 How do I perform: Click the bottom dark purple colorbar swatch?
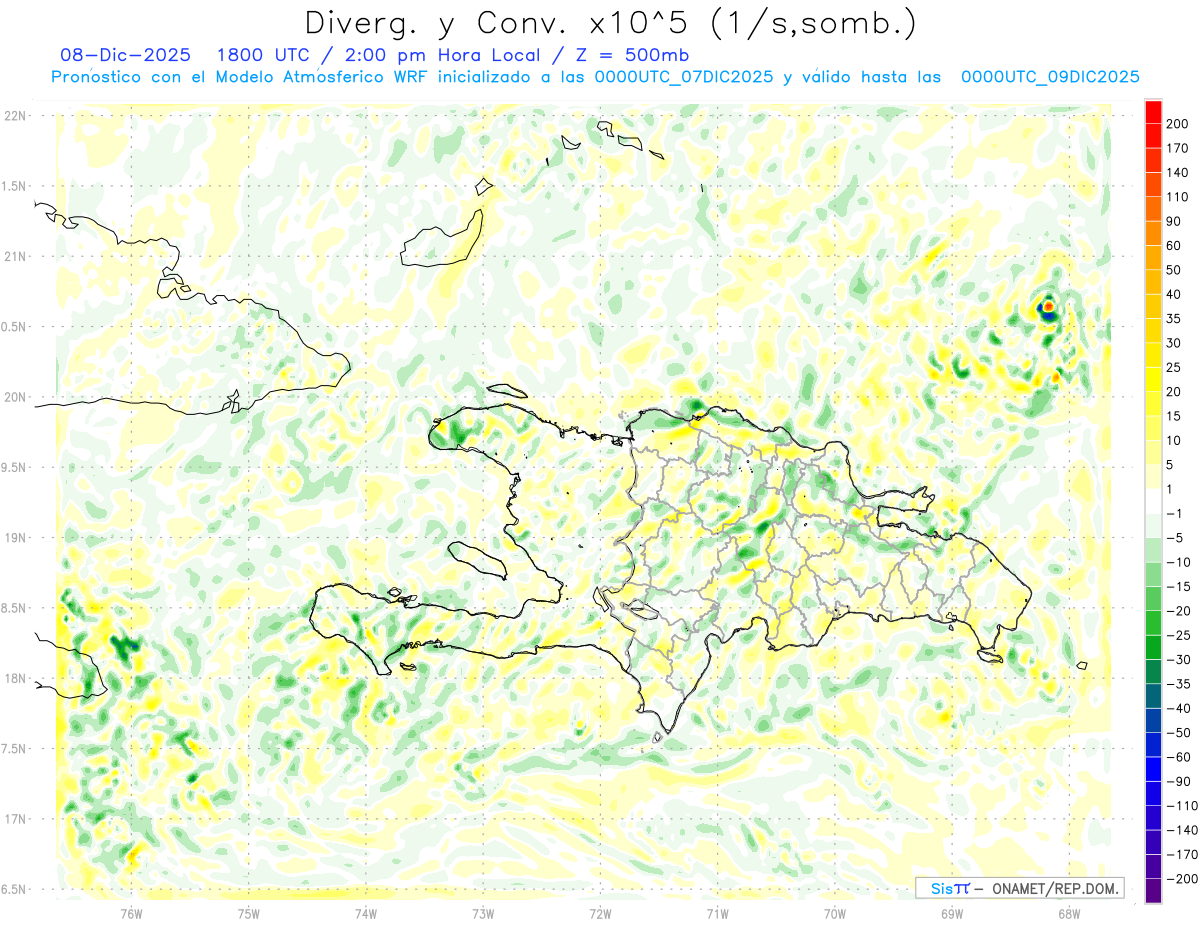tap(1153, 892)
